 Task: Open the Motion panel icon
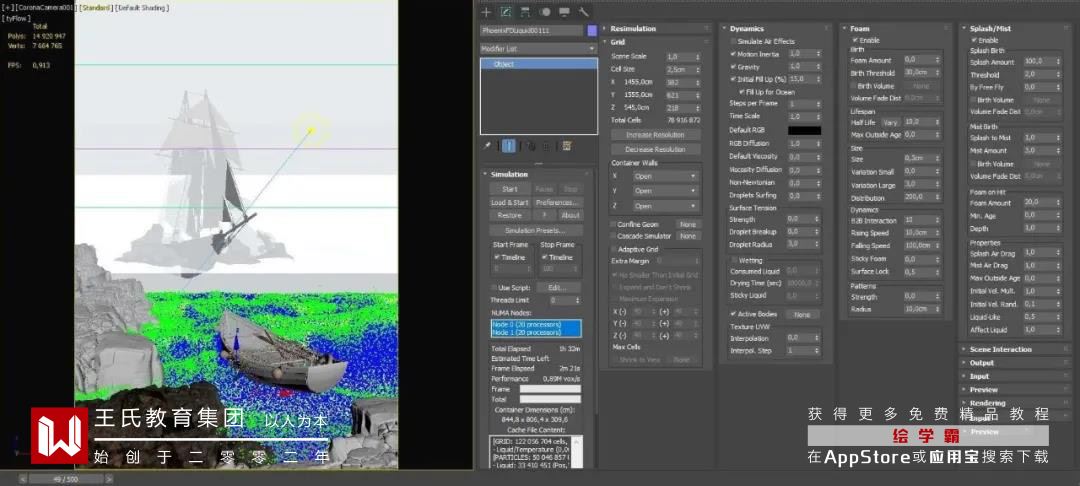[545, 12]
